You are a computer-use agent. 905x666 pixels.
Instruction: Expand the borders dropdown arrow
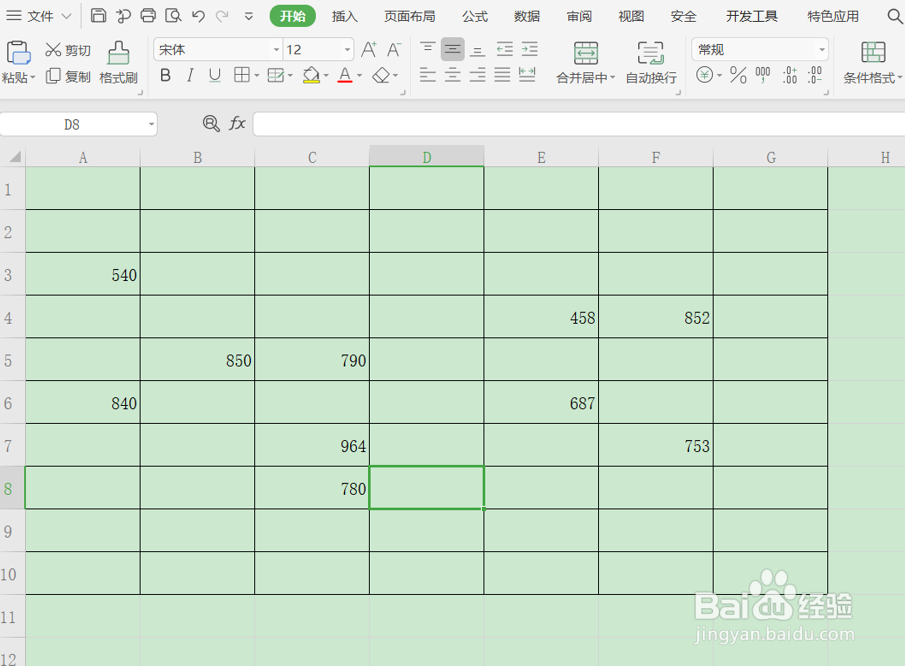[x=257, y=76]
